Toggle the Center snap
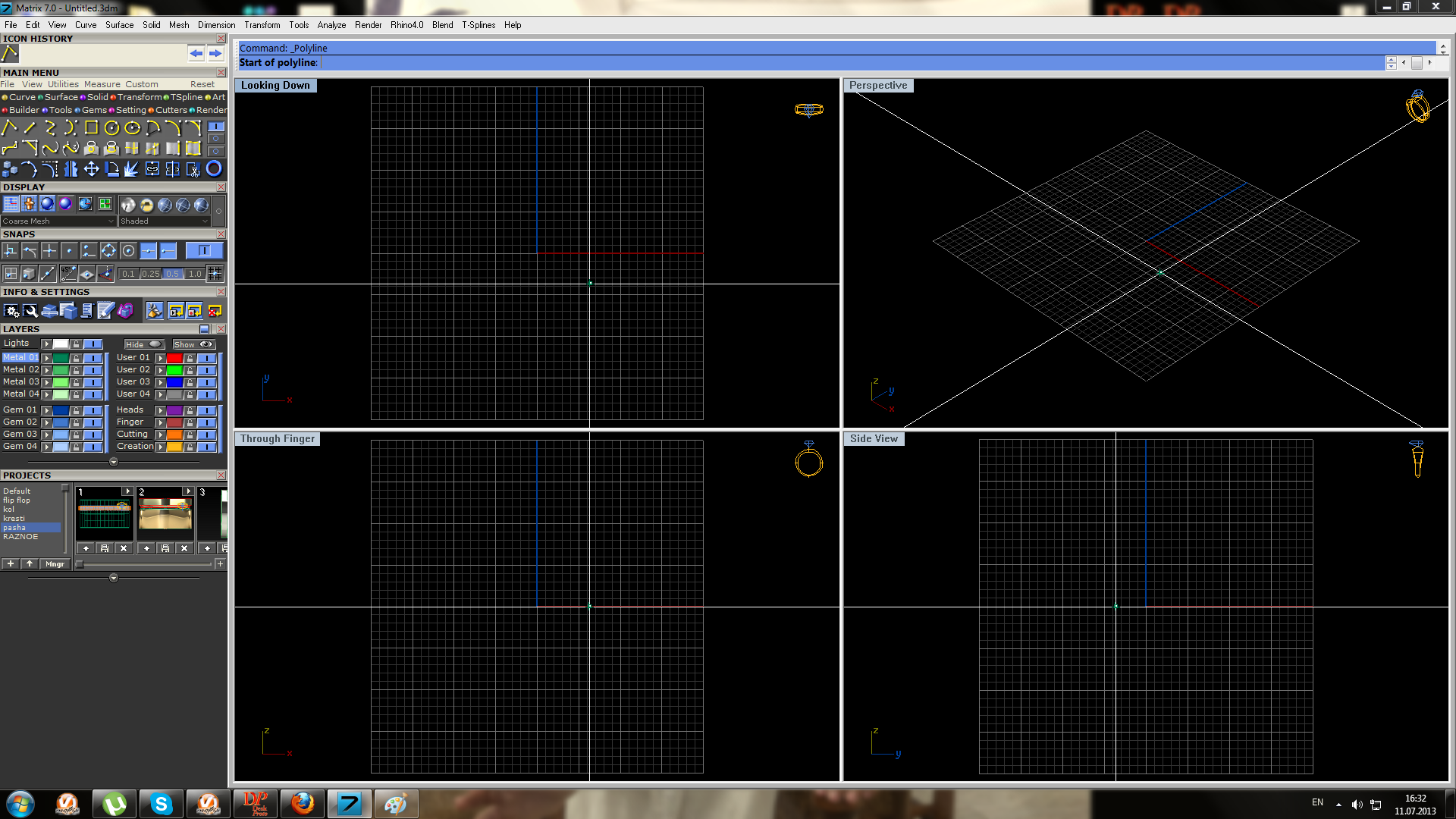This screenshot has height=819, width=1456. pyautogui.click(x=128, y=251)
